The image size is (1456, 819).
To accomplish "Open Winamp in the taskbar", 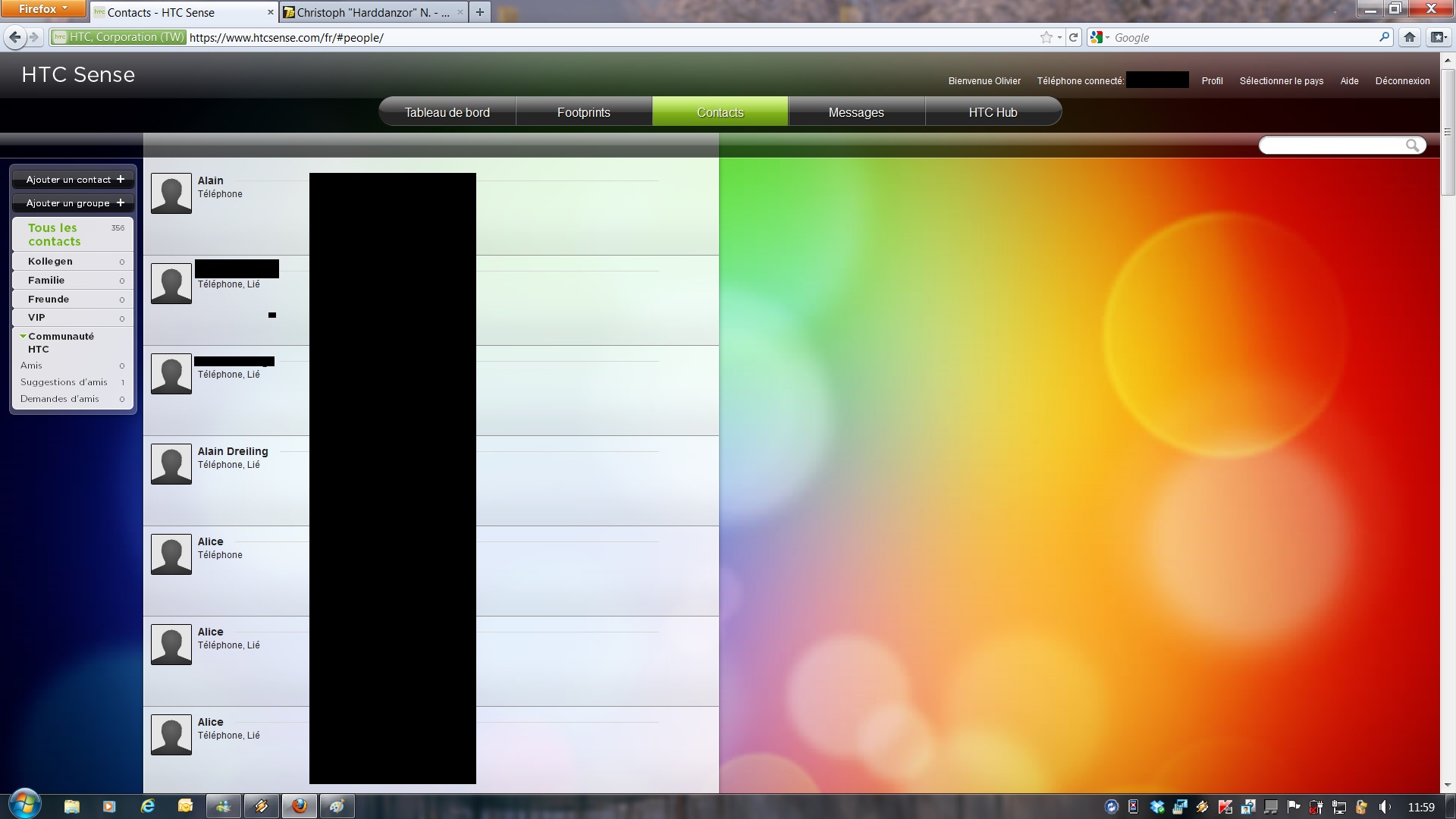I will 261,806.
